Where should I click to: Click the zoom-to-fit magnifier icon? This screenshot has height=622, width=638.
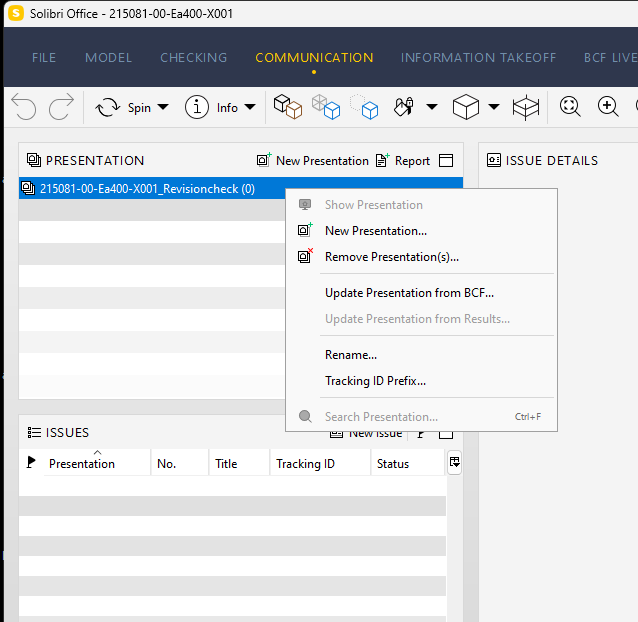click(x=570, y=106)
